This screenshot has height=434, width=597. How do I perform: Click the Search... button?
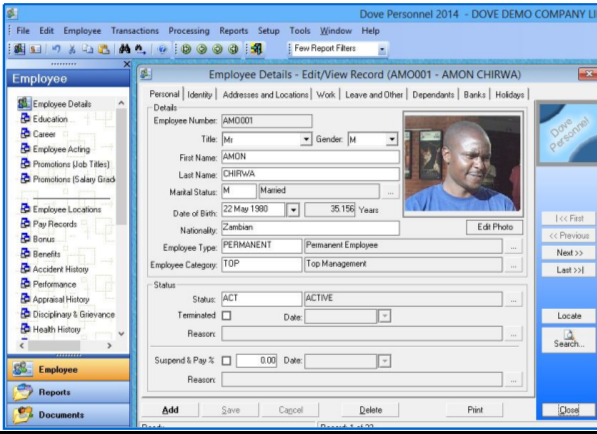click(x=569, y=340)
